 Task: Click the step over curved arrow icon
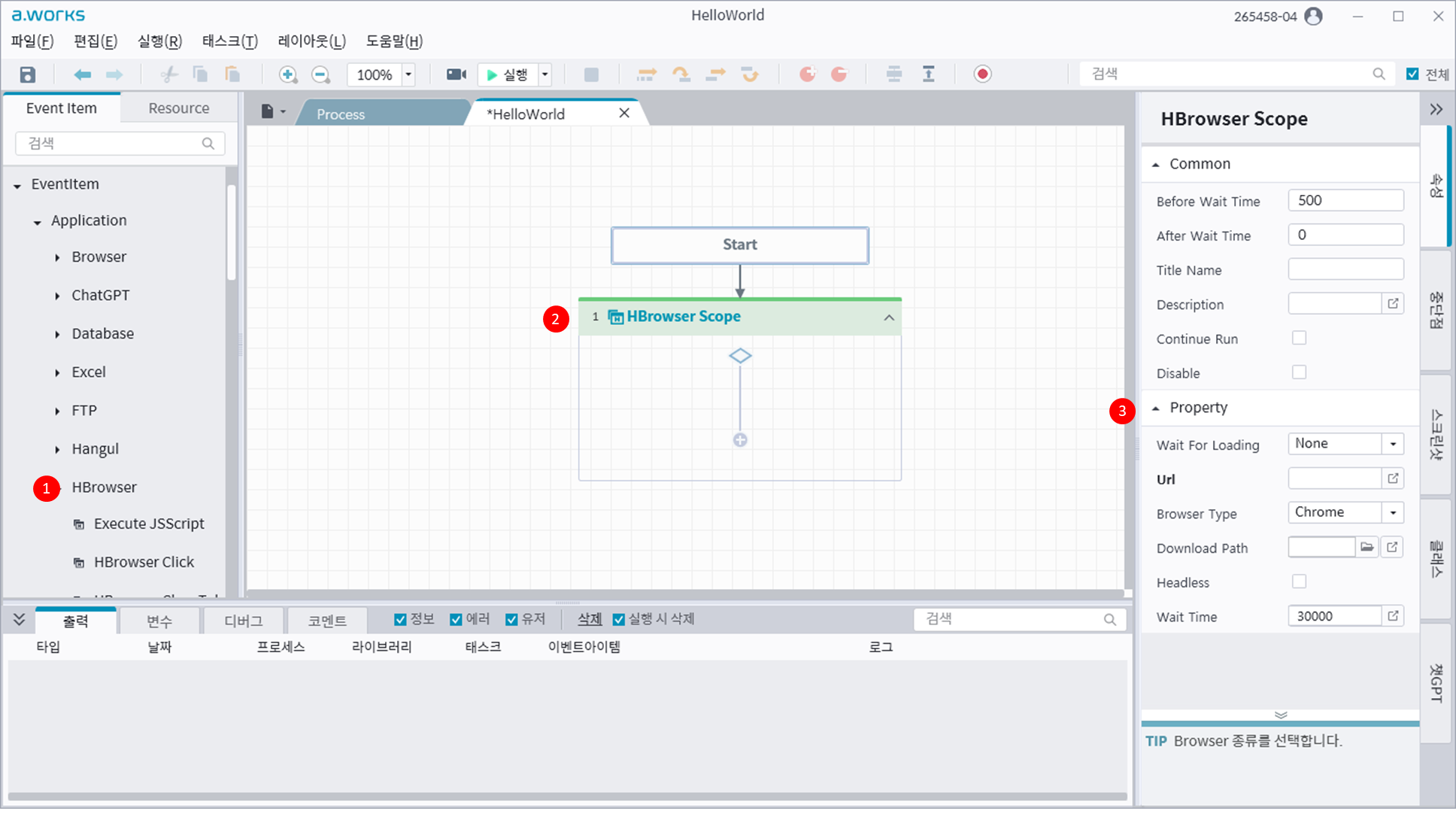pos(681,74)
